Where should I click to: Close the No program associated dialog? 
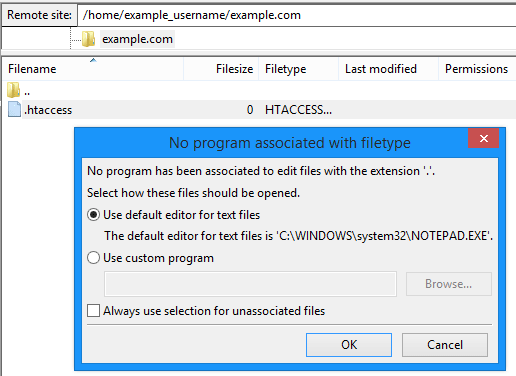[483, 138]
